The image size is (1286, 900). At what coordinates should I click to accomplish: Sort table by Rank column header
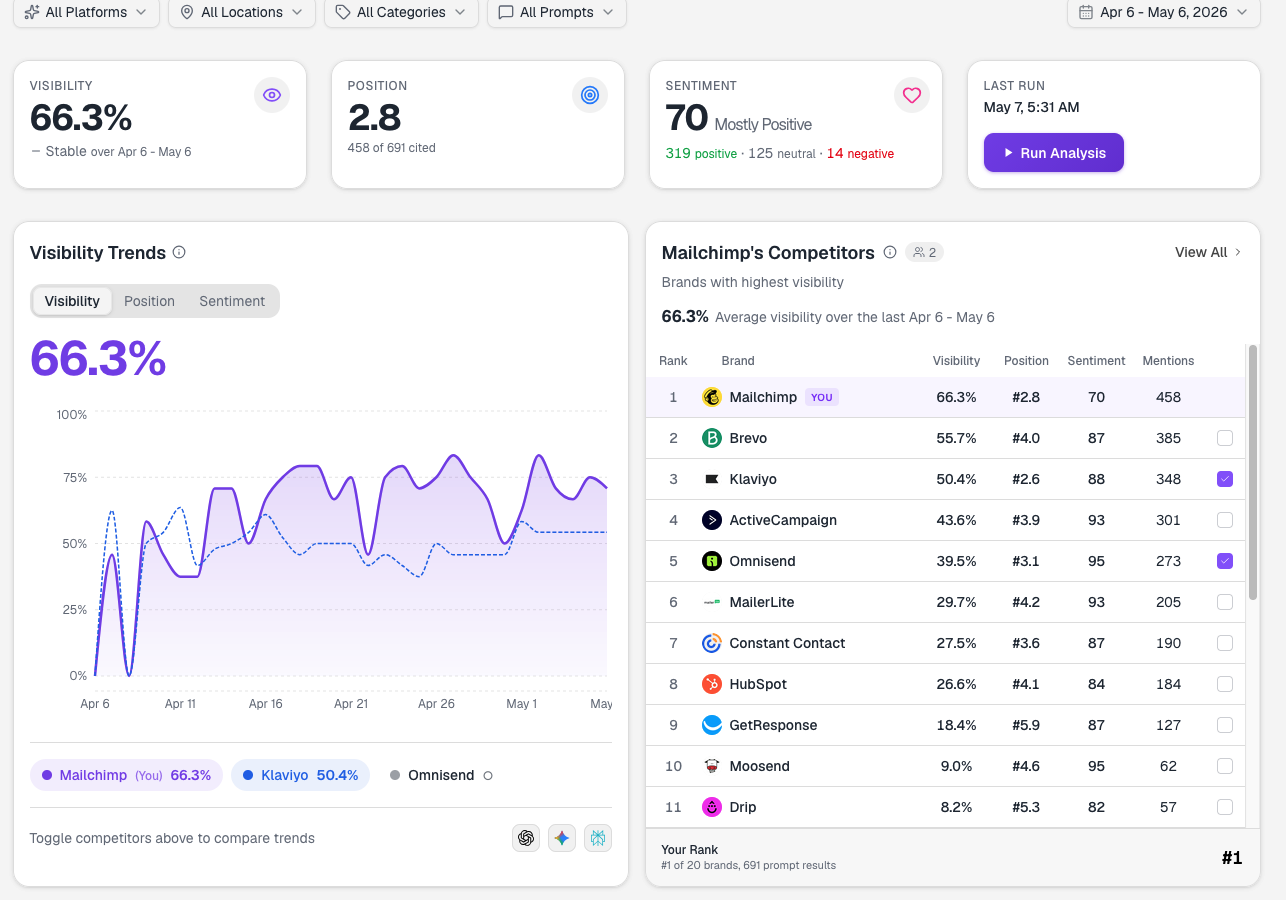pyautogui.click(x=673, y=360)
